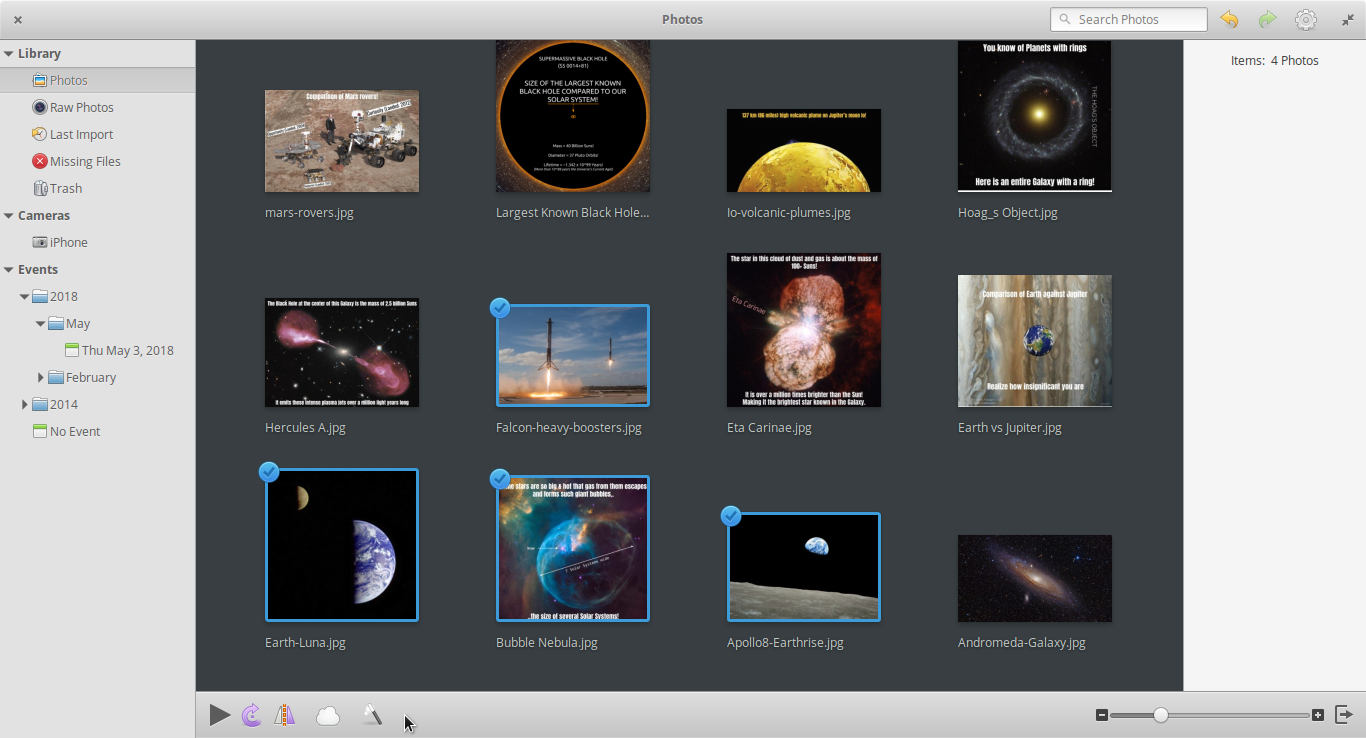Show Missing Files list
This screenshot has height=738, width=1366.
click(97, 161)
